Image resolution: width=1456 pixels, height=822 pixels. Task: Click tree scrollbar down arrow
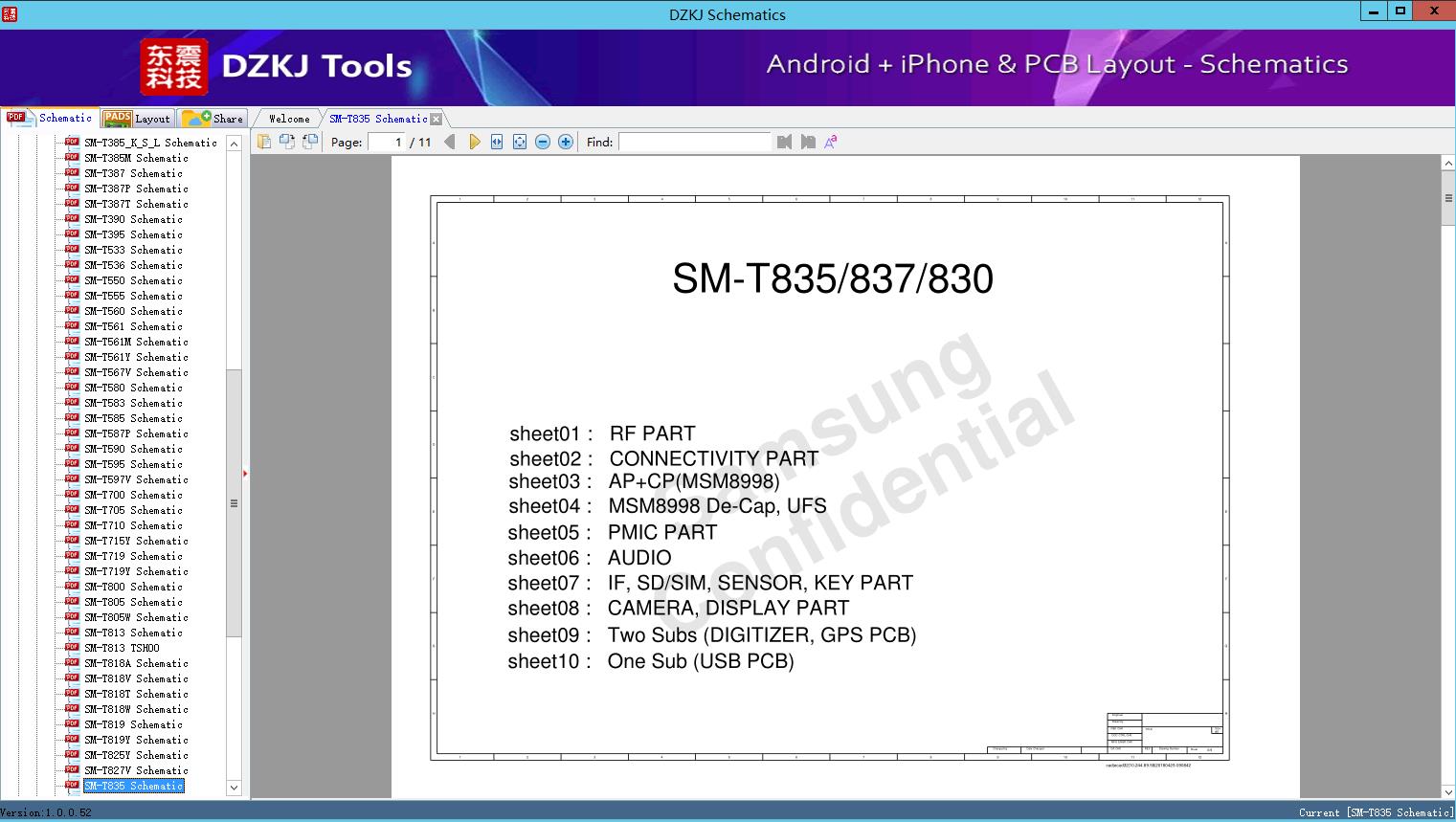pyautogui.click(x=234, y=788)
